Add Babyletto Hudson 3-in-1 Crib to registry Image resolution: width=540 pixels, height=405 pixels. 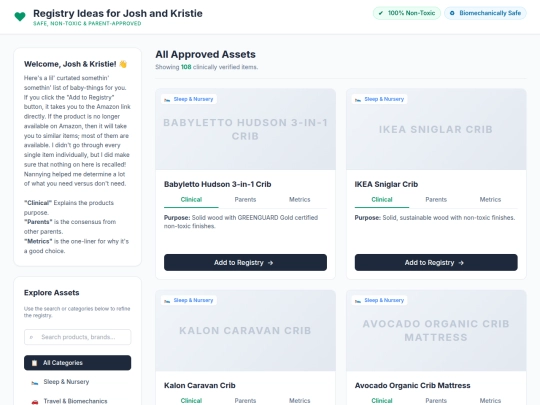point(245,262)
